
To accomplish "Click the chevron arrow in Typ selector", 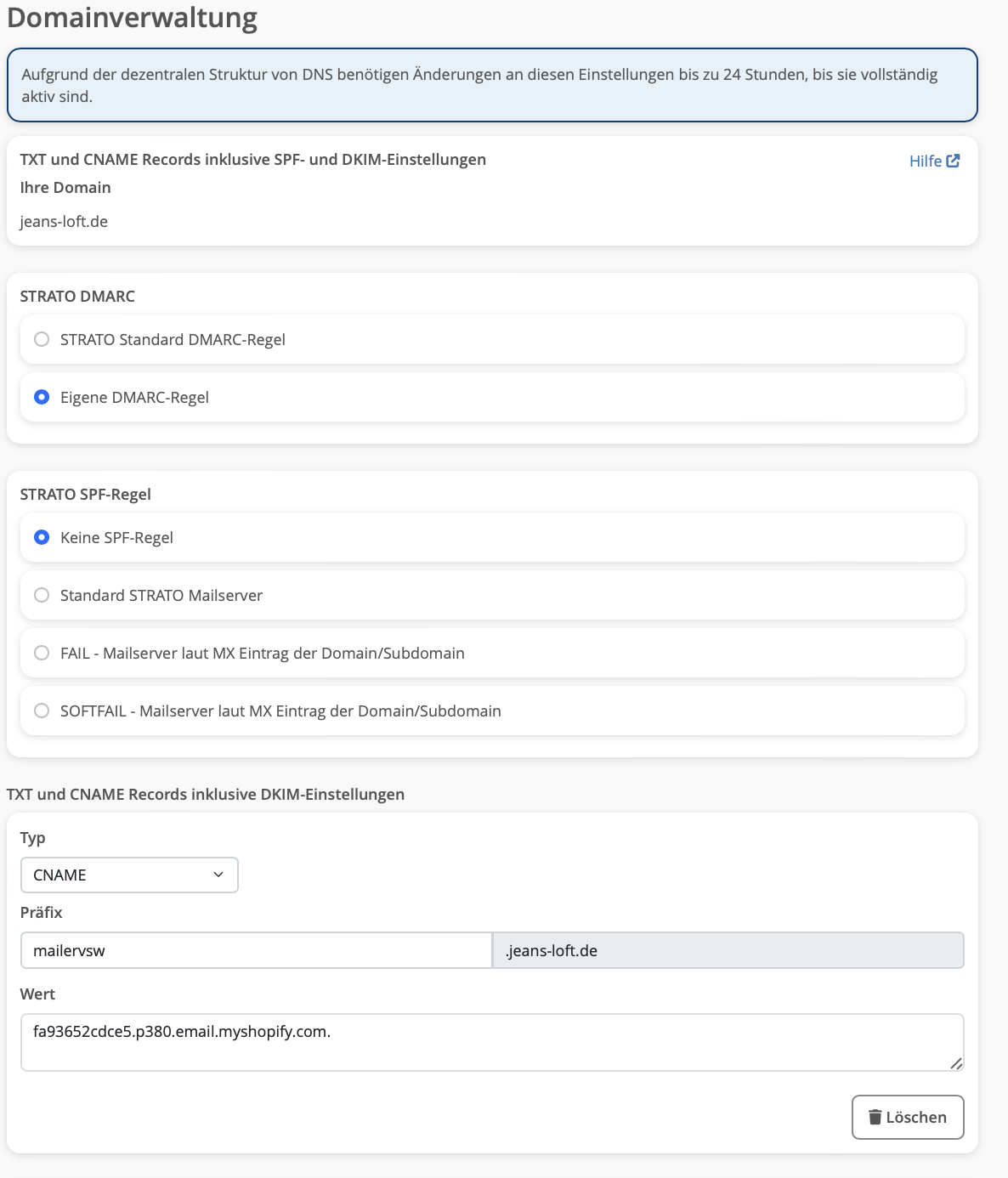I will pos(218,875).
